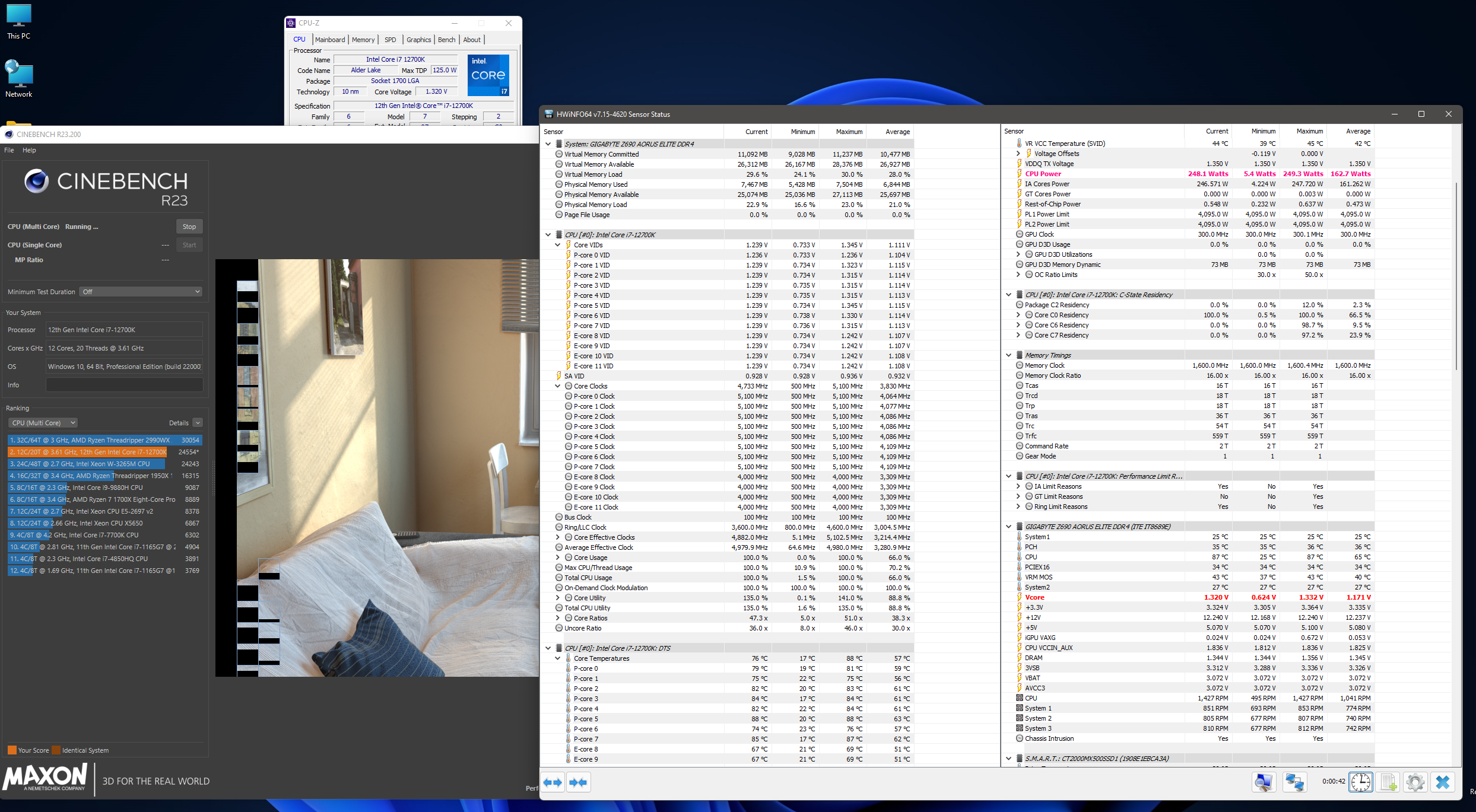Reset sensor timer via clock icon
The height and width of the screenshot is (812, 1476).
coord(1360,782)
